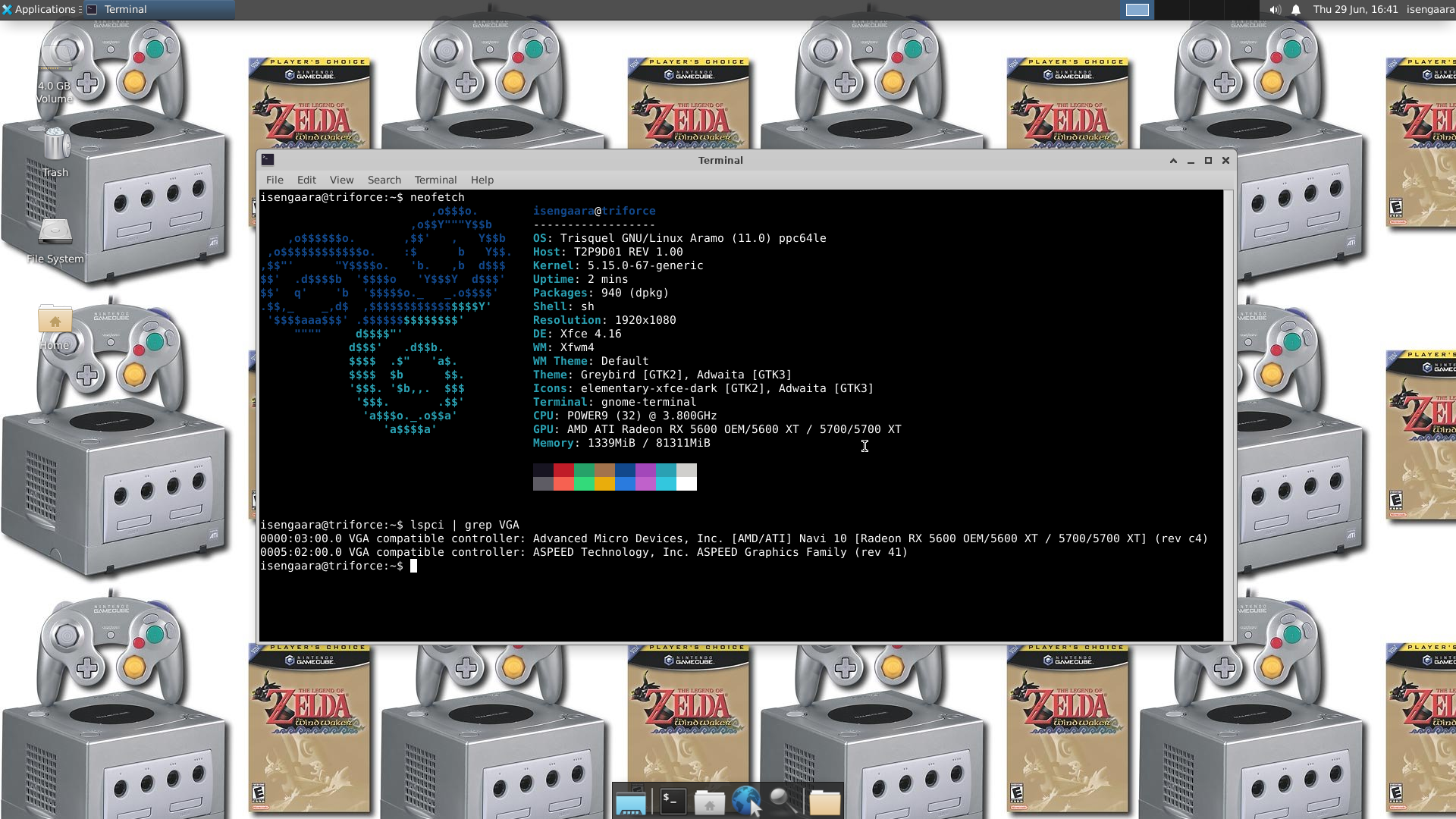Viewport: 1456px width, 819px height.
Task: Switch to the second workspace in the pager
Action: 1172,9
